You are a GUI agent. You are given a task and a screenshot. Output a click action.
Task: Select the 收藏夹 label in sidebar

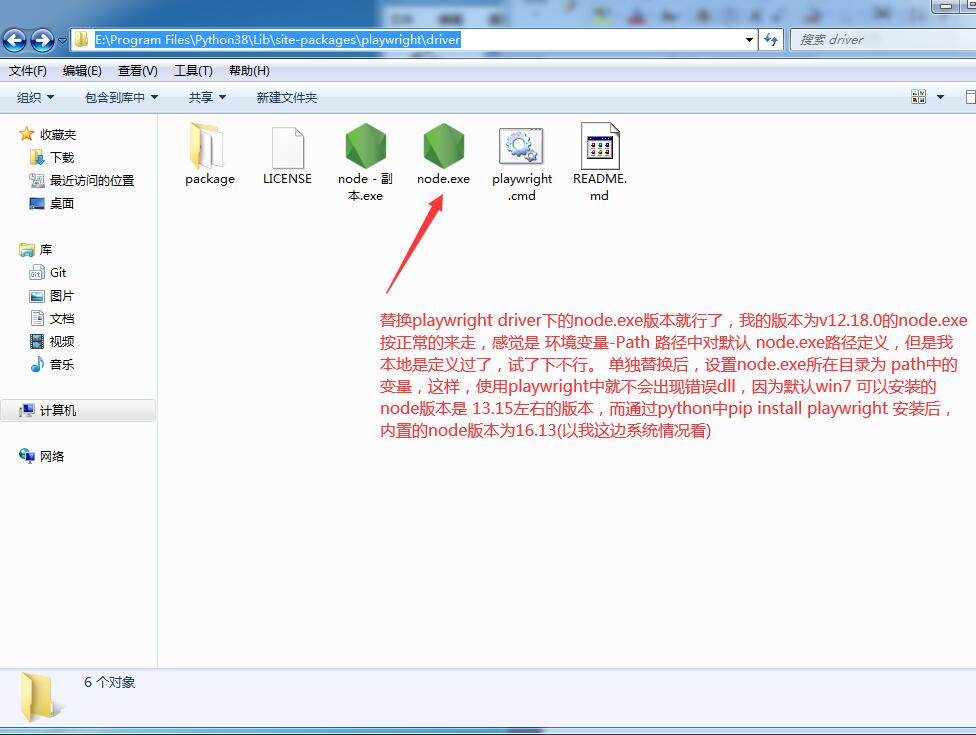(58, 134)
